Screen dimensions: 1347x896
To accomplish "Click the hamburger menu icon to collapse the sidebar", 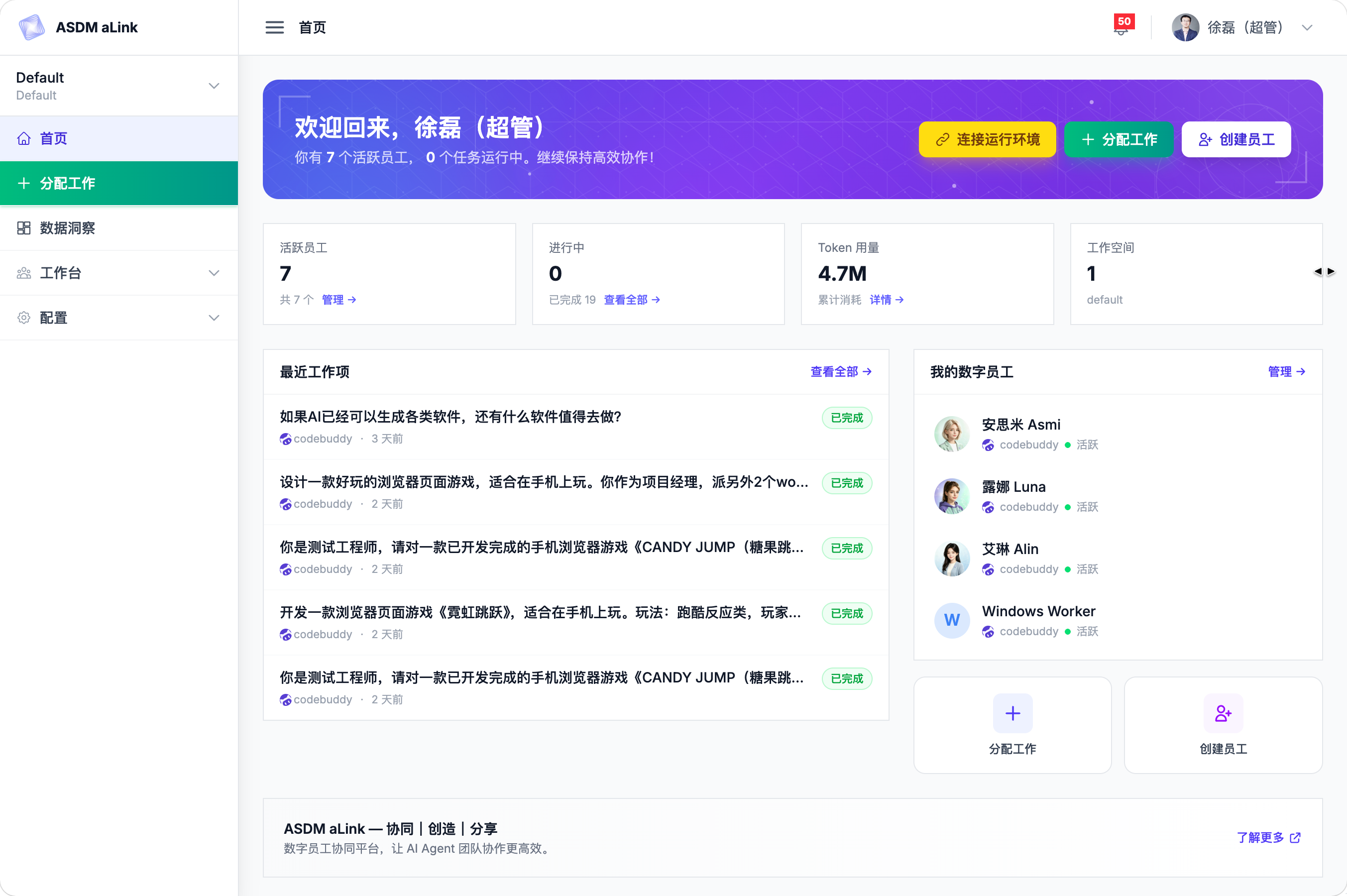I will pos(274,27).
